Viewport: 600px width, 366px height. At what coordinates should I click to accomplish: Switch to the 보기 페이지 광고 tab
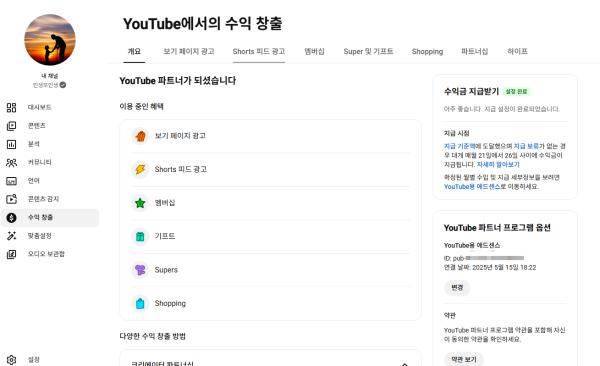pyautogui.click(x=189, y=51)
